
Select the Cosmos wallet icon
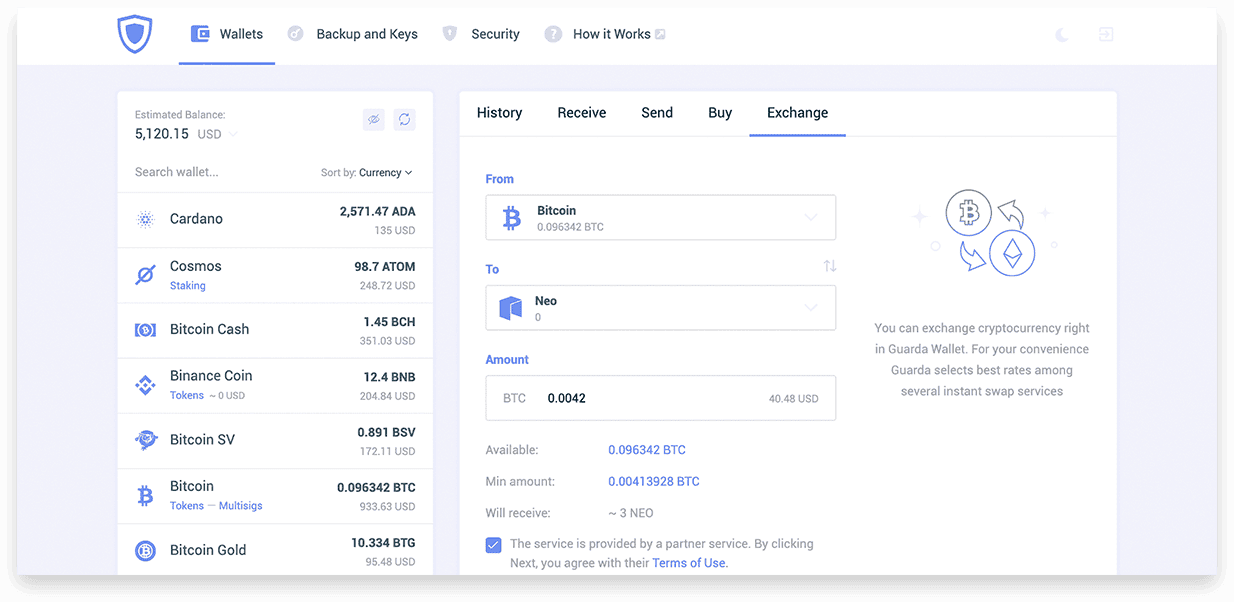[x=146, y=274]
